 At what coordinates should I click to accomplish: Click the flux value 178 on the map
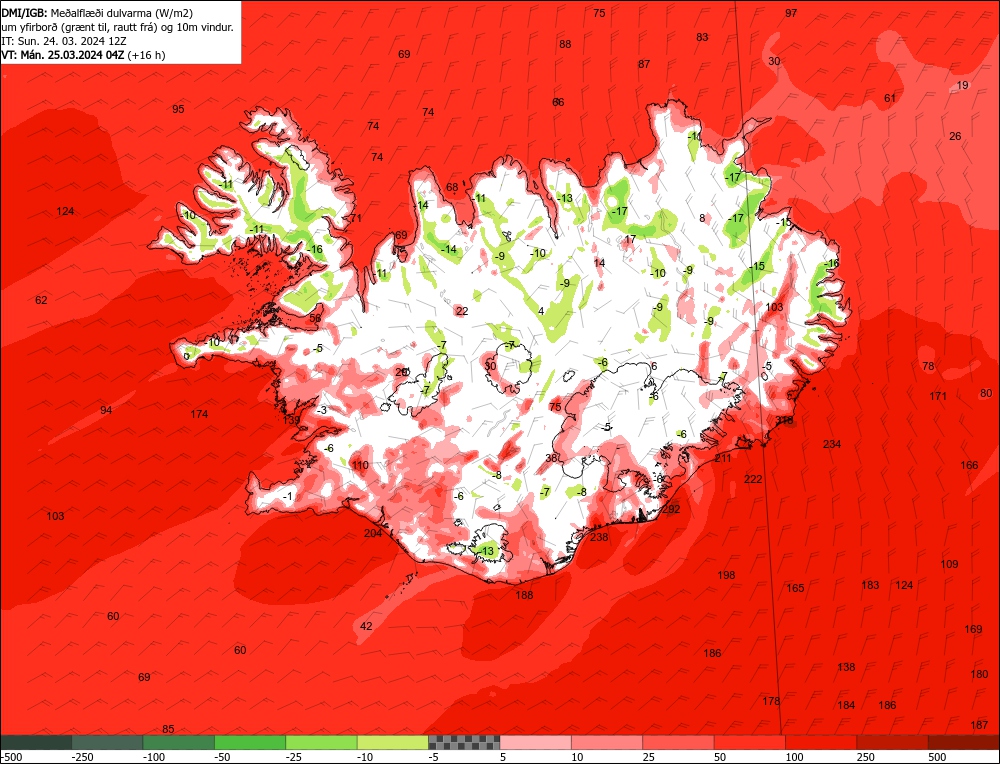pos(771,701)
